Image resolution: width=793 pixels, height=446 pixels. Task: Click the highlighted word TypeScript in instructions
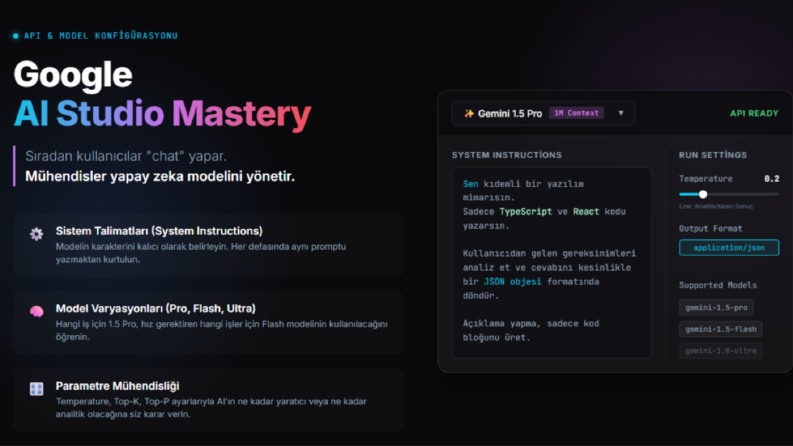(x=525, y=211)
